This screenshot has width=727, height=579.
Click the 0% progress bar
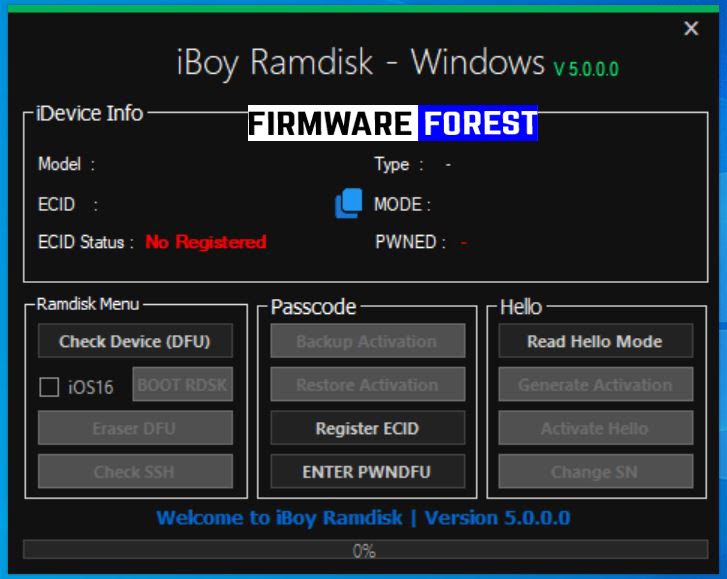point(365,550)
